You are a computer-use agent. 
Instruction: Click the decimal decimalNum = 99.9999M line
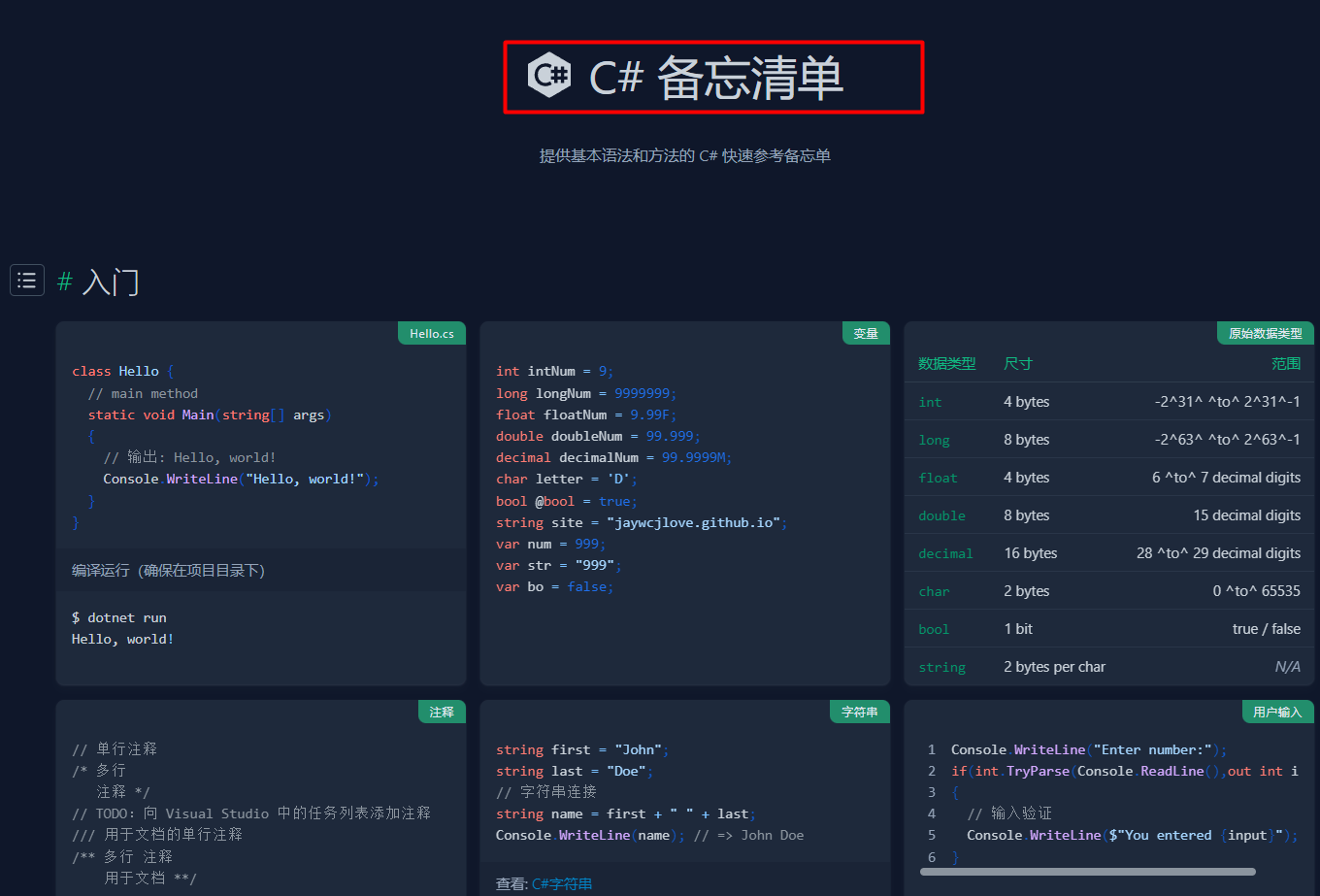click(x=614, y=457)
